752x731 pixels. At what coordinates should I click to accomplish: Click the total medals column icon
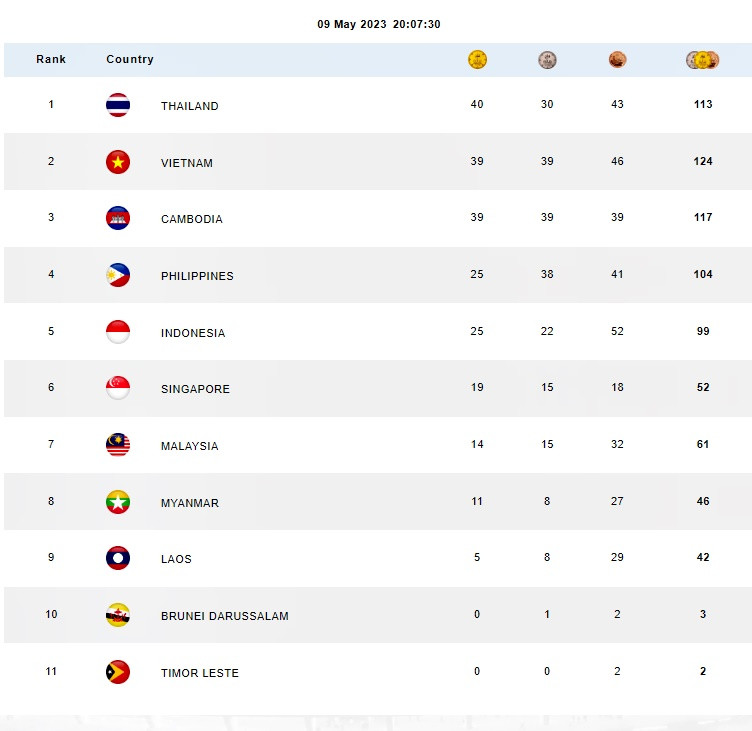[x=703, y=60]
